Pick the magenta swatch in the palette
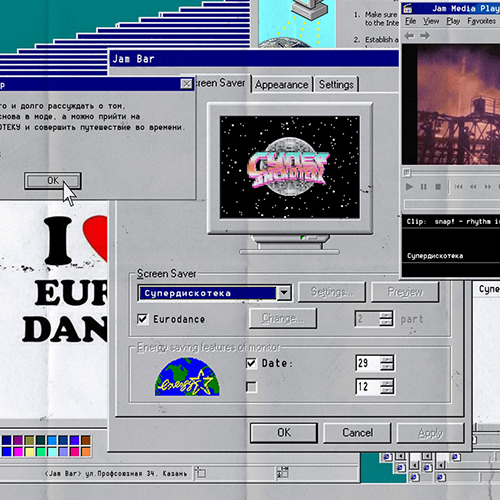The height and width of the screenshot is (500, 500). coord(18,452)
